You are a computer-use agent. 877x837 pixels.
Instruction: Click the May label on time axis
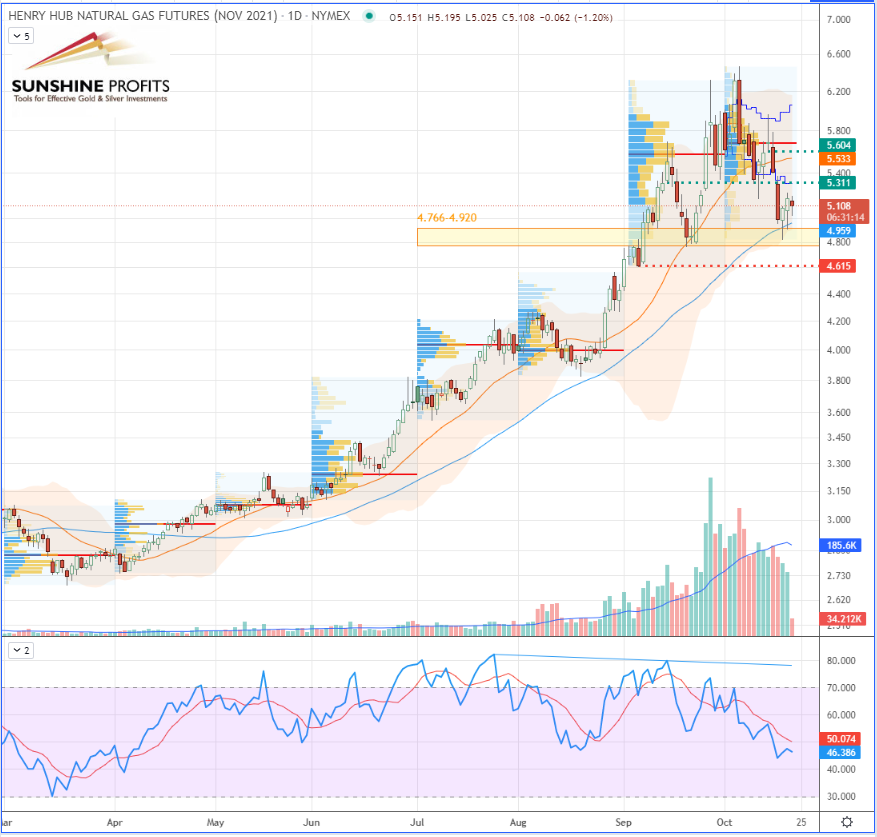coord(215,822)
